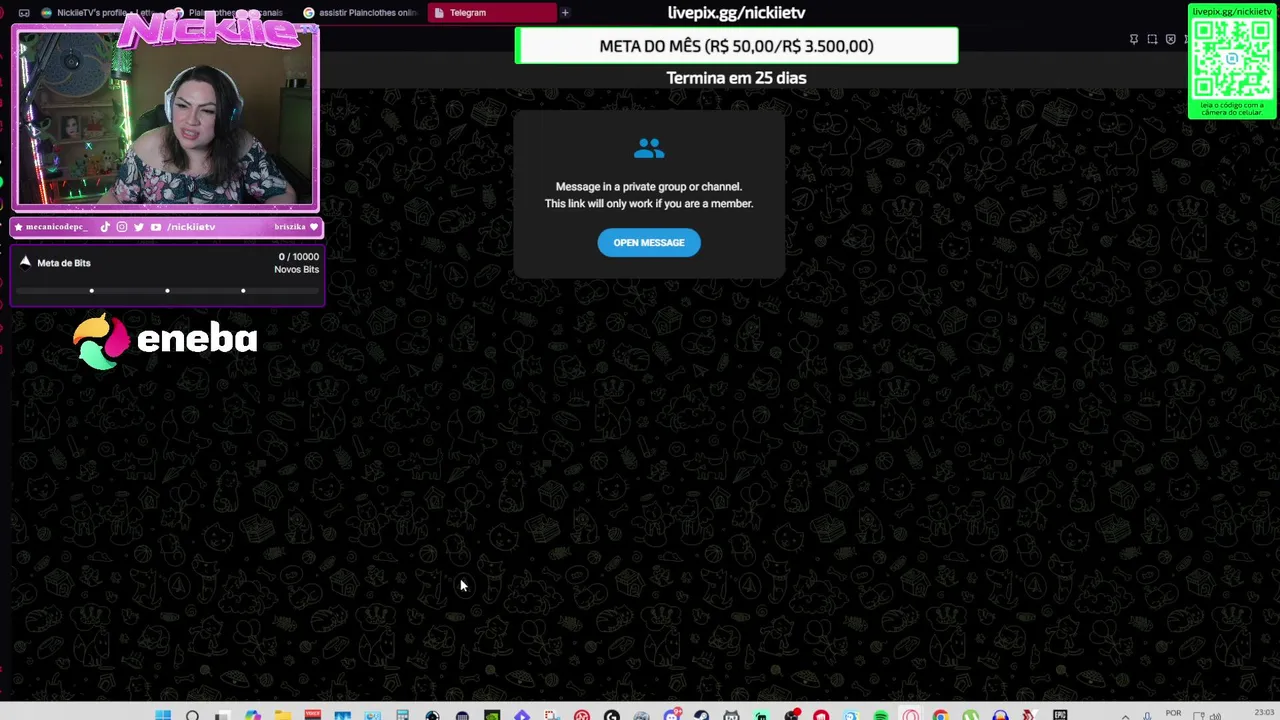
Task: Click the snapshot capture icon in browser toolbar
Action: pos(1152,39)
